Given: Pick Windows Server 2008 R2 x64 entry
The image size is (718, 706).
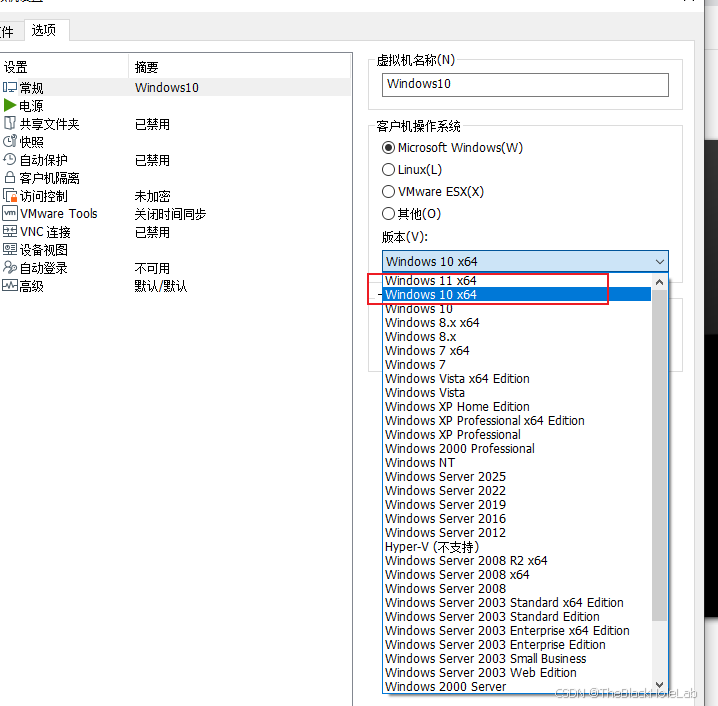Looking at the screenshot, I should pos(517,561).
